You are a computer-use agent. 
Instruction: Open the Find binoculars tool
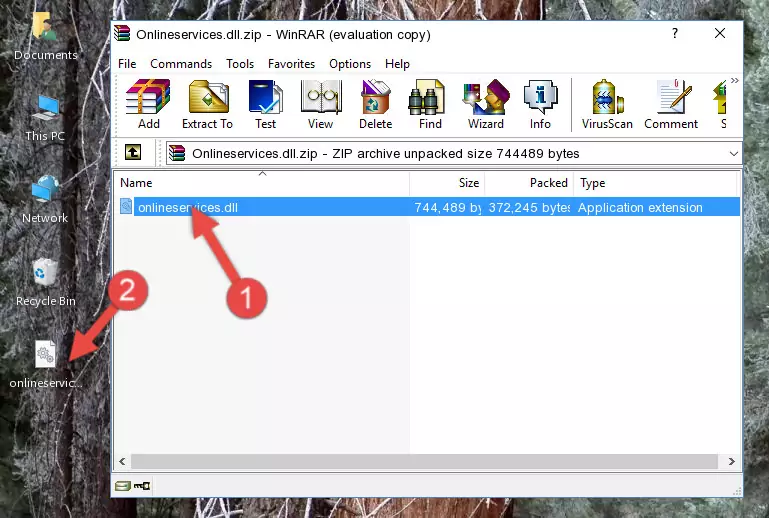click(430, 104)
